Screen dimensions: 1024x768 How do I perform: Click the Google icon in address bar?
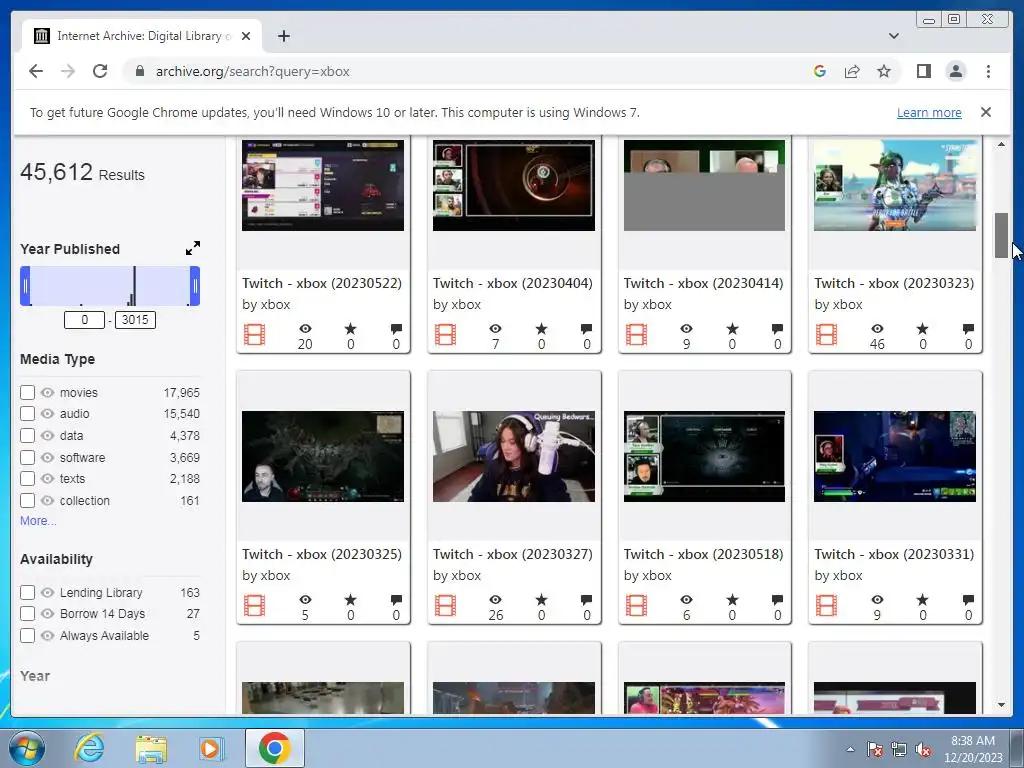[x=820, y=71]
